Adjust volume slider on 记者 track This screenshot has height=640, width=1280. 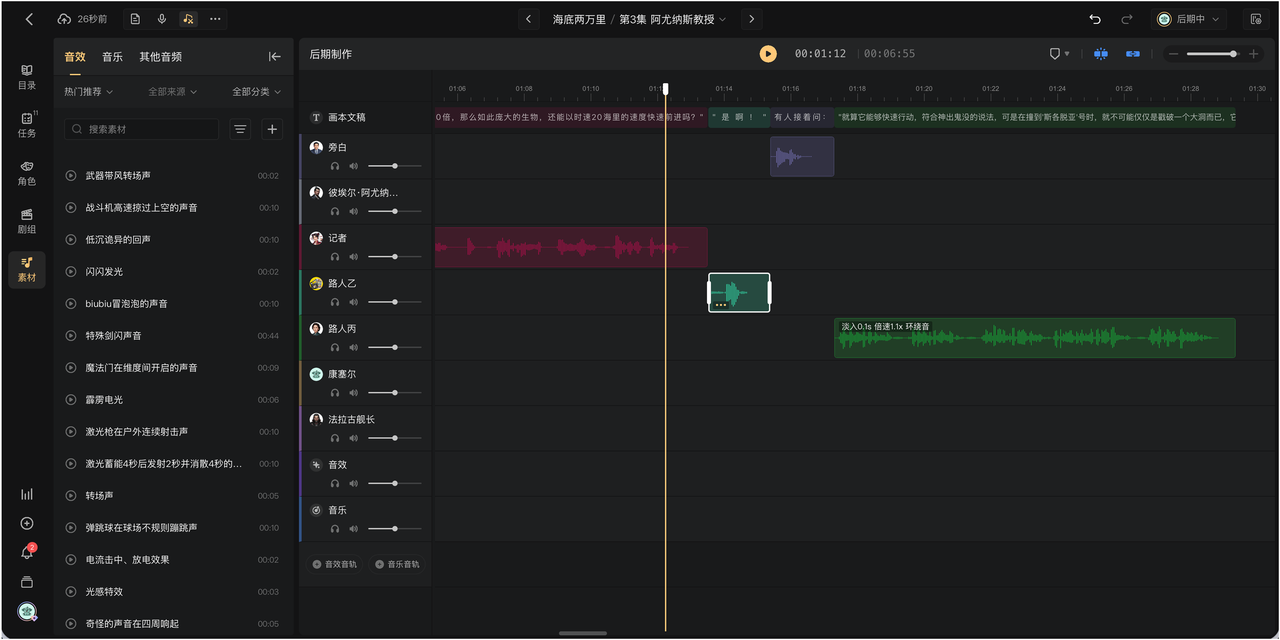(394, 257)
